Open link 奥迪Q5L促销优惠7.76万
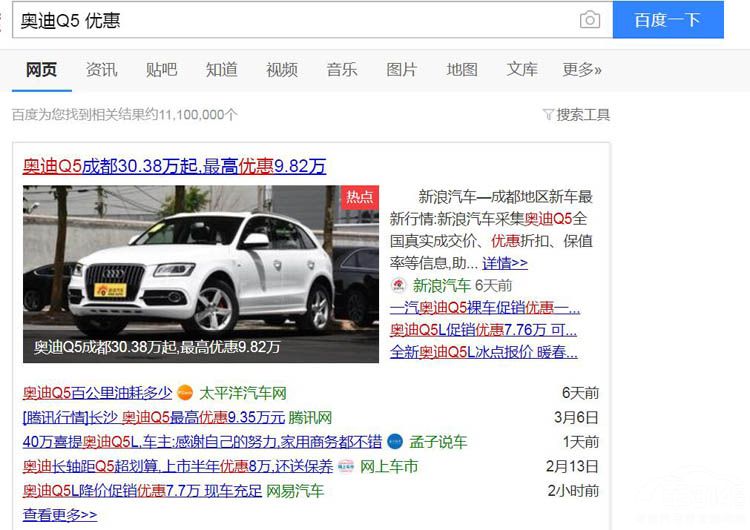750x530 pixels. point(483,330)
